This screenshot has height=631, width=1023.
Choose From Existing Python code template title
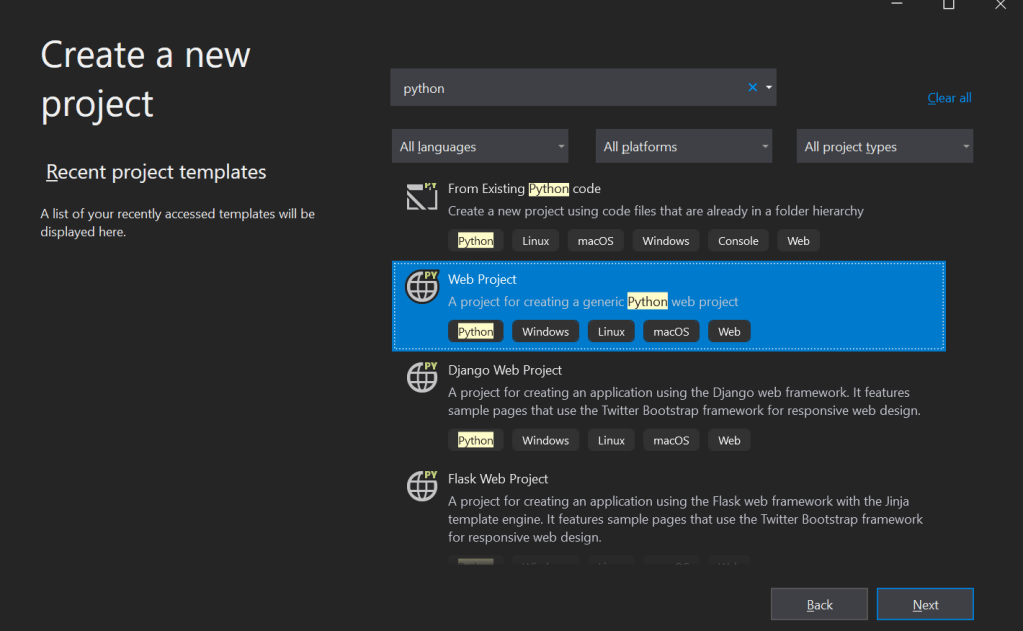point(524,188)
